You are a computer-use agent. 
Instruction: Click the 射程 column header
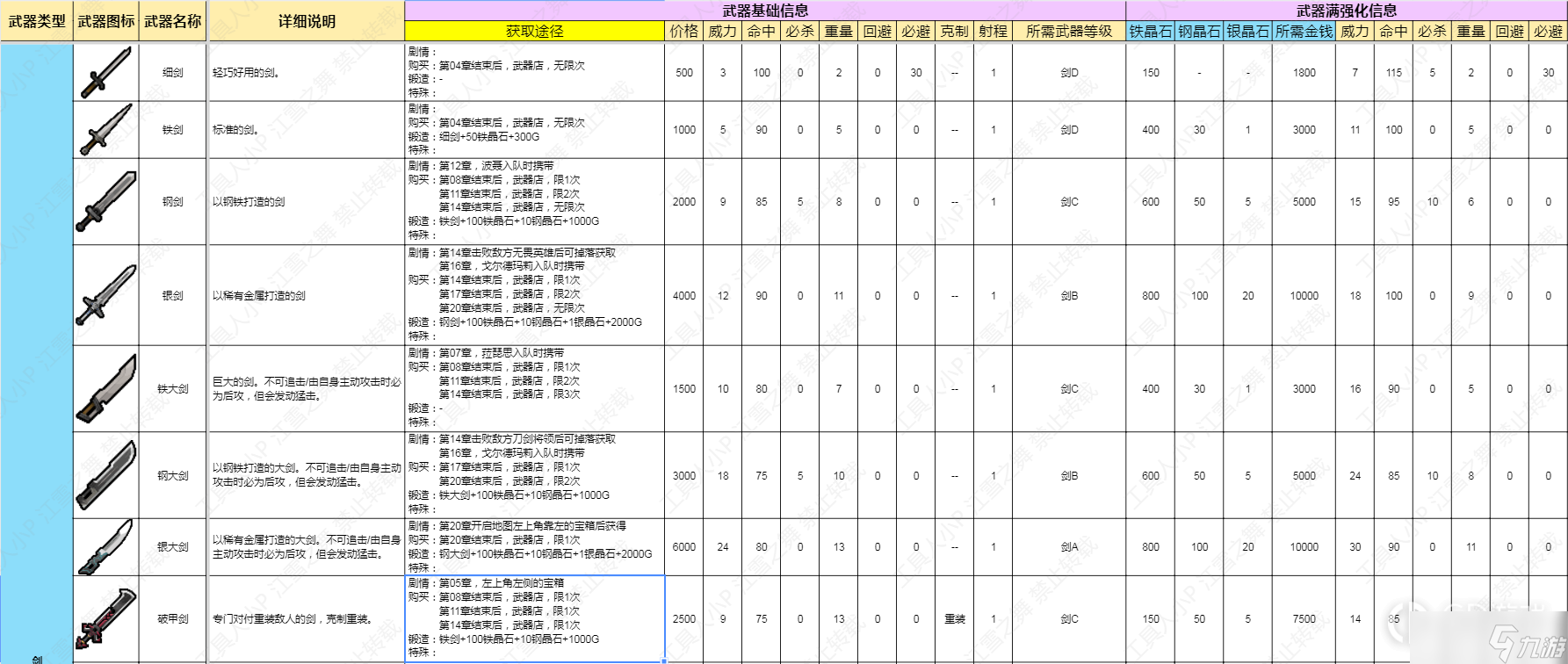click(994, 31)
